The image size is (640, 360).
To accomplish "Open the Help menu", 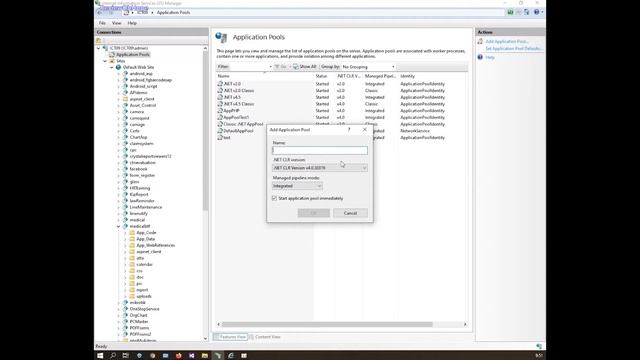I will click(132, 23).
